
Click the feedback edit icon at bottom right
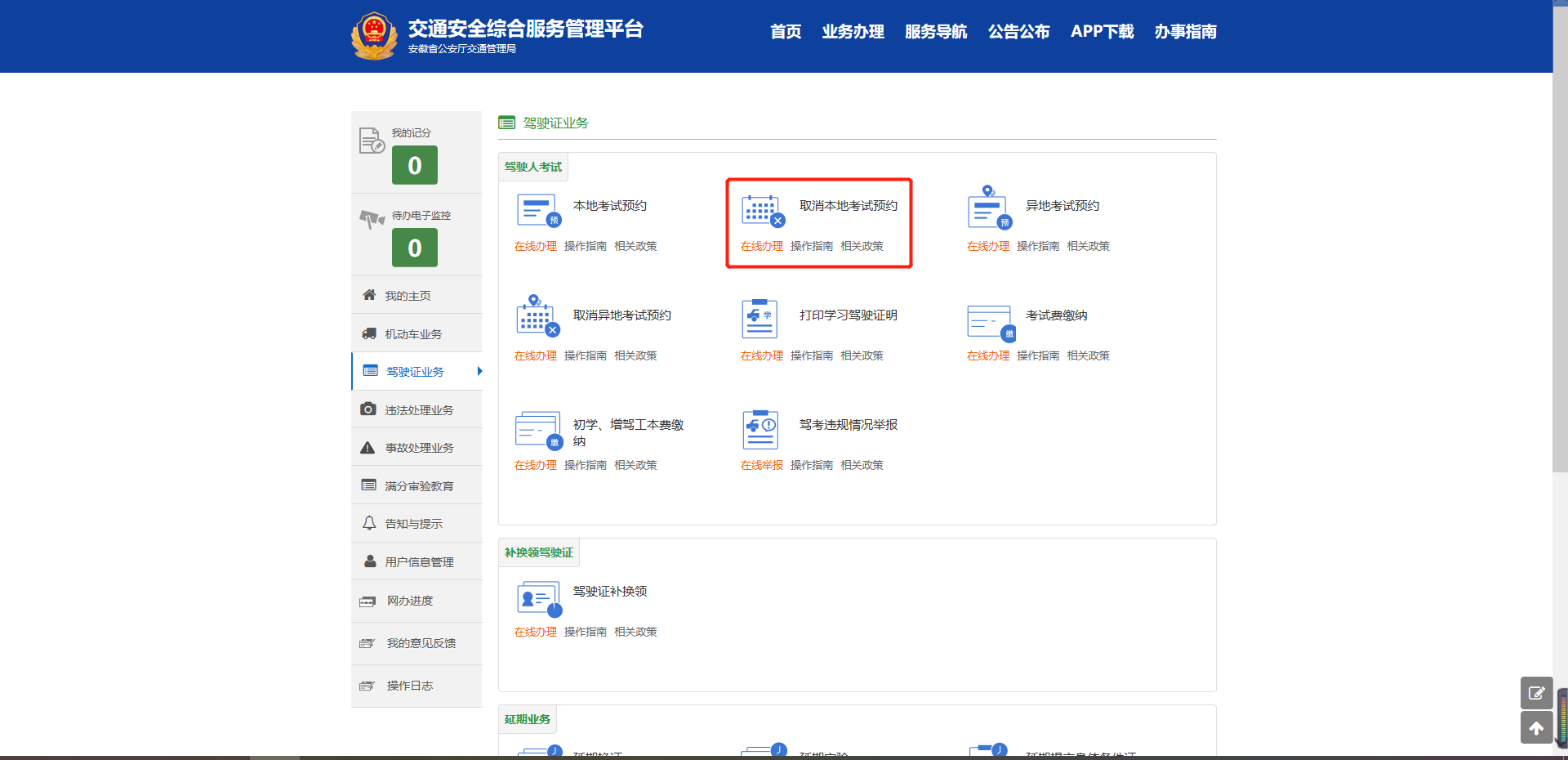point(1535,693)
